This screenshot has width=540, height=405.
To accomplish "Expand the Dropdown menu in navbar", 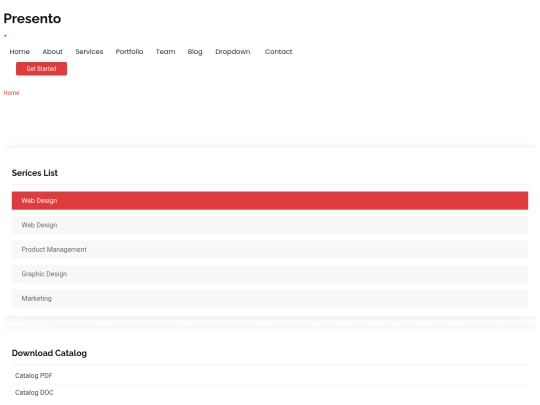I will (233, 52).
